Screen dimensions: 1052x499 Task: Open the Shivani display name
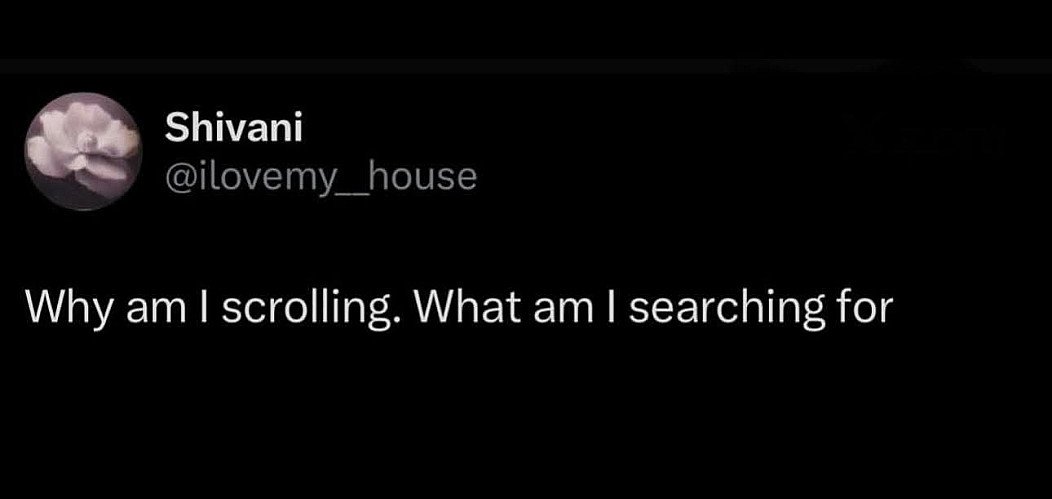(x=232, y=128)
